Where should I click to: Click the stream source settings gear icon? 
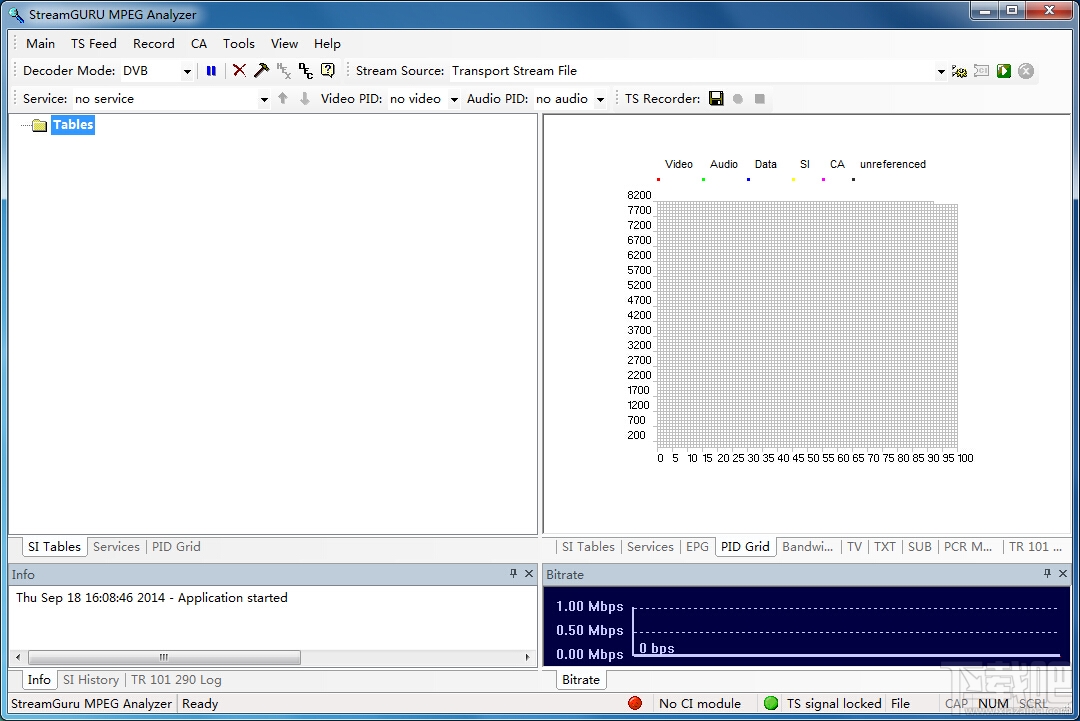[x=960, y=71]
